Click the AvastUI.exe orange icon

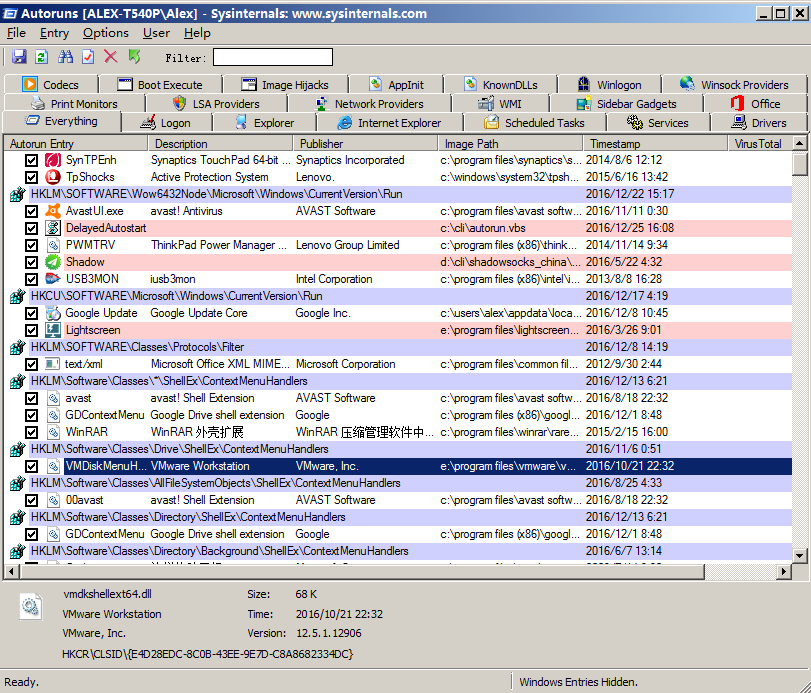tap(52, 211)
